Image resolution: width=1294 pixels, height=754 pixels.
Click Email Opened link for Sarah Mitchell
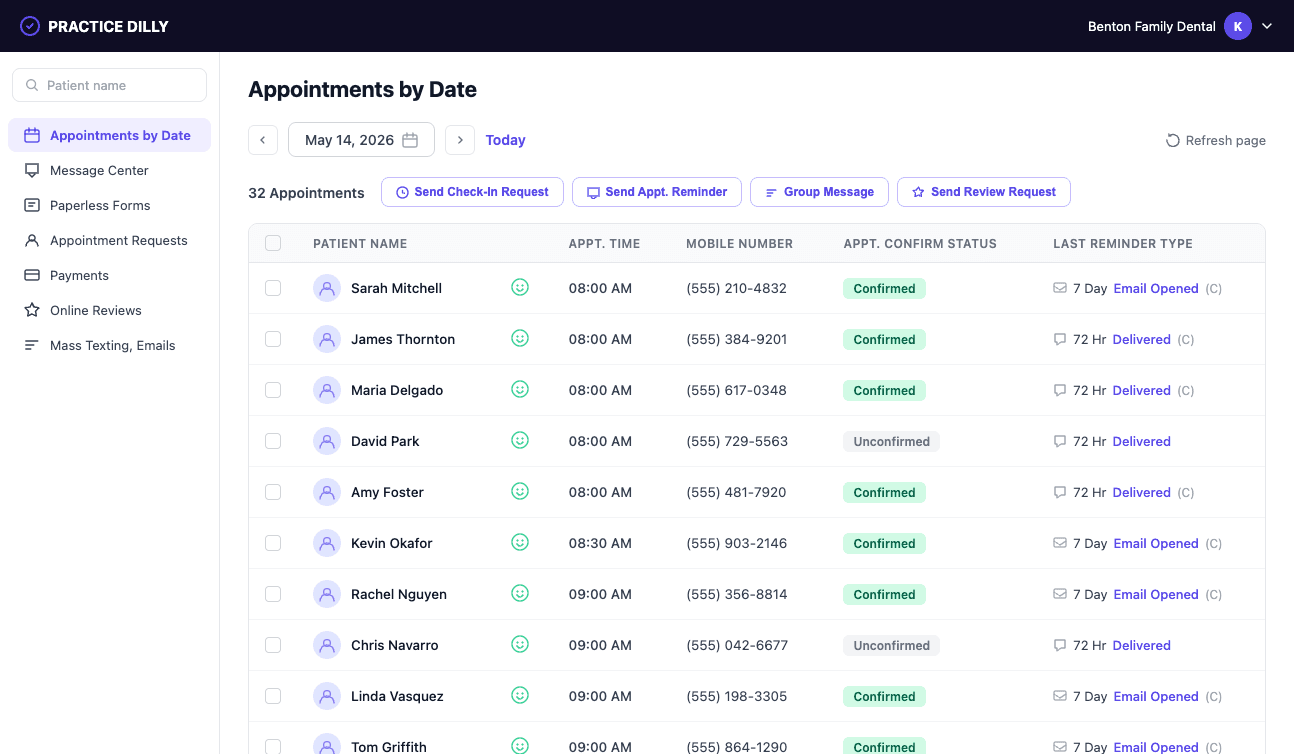1156,288
